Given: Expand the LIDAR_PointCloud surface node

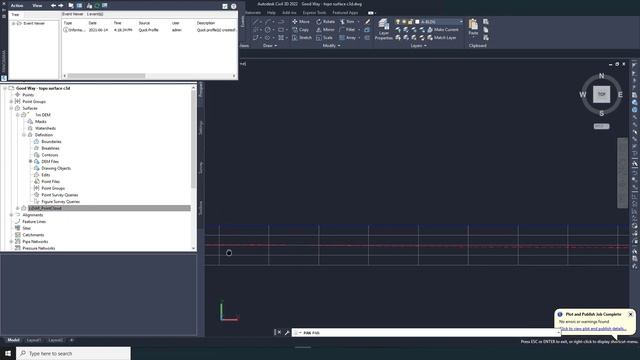Looking at the screenshot, I should pyautogui.click(x=18, y=208).
